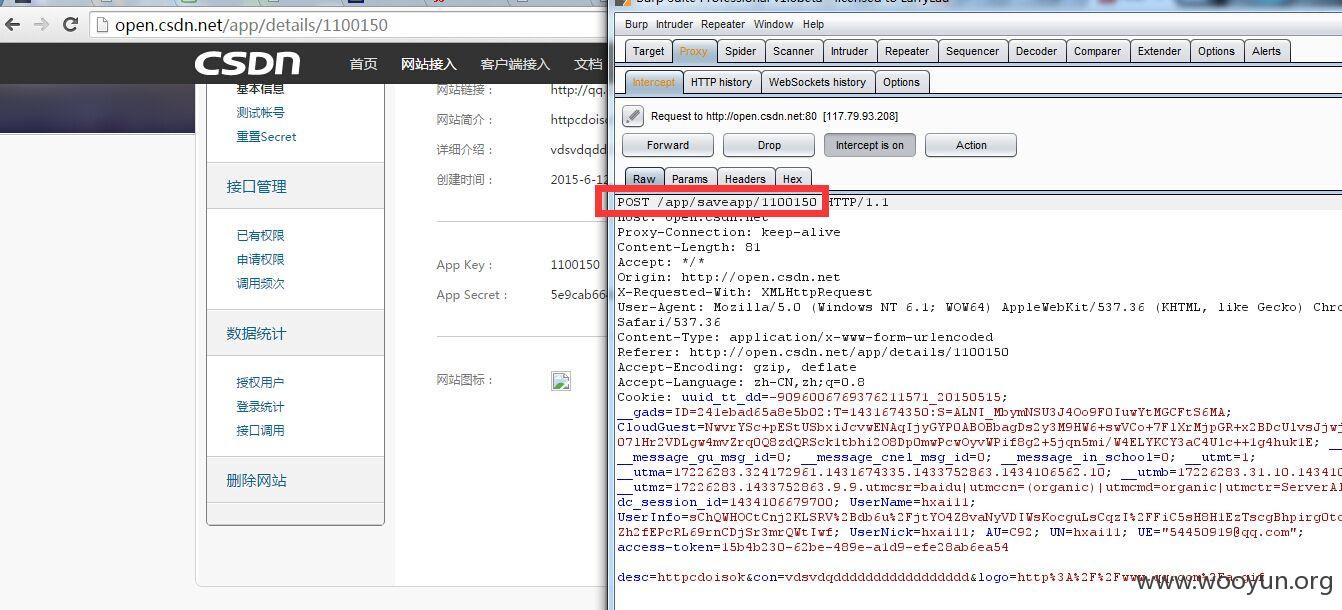Viewport: 1342px width, 610px height.
Task: Drop the intercepted request
Action: [769, 145]
